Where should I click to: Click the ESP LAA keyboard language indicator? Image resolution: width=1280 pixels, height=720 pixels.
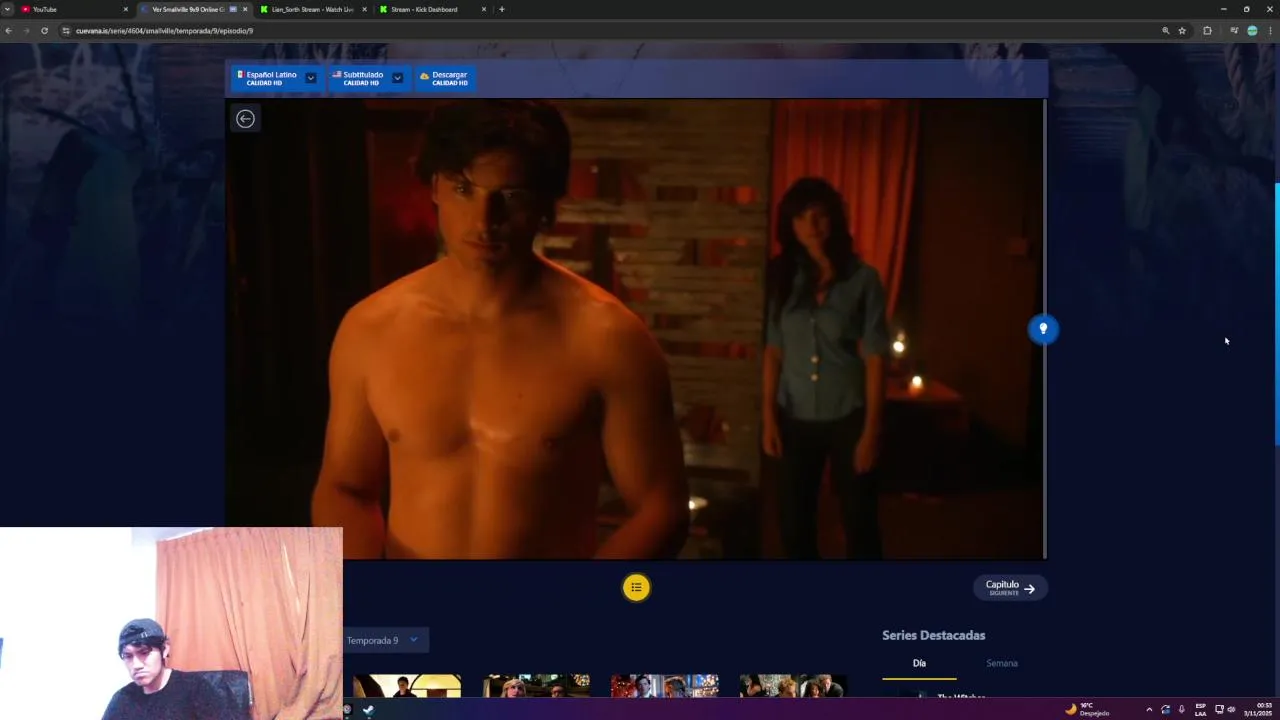1200,709
